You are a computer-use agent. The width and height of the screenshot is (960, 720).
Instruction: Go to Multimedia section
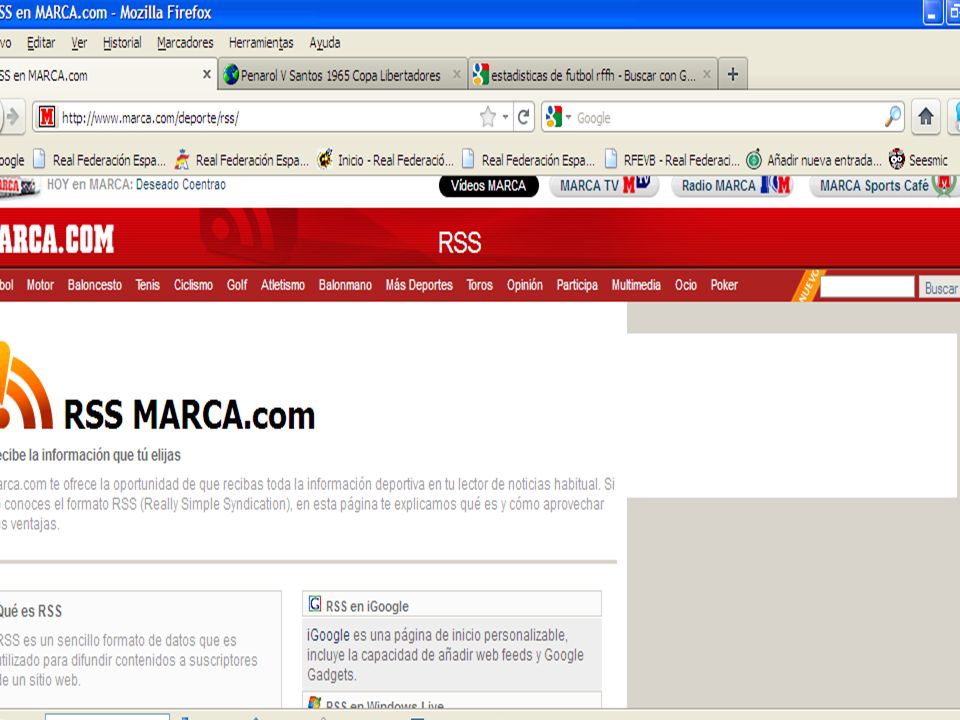(x=636, y=285)
